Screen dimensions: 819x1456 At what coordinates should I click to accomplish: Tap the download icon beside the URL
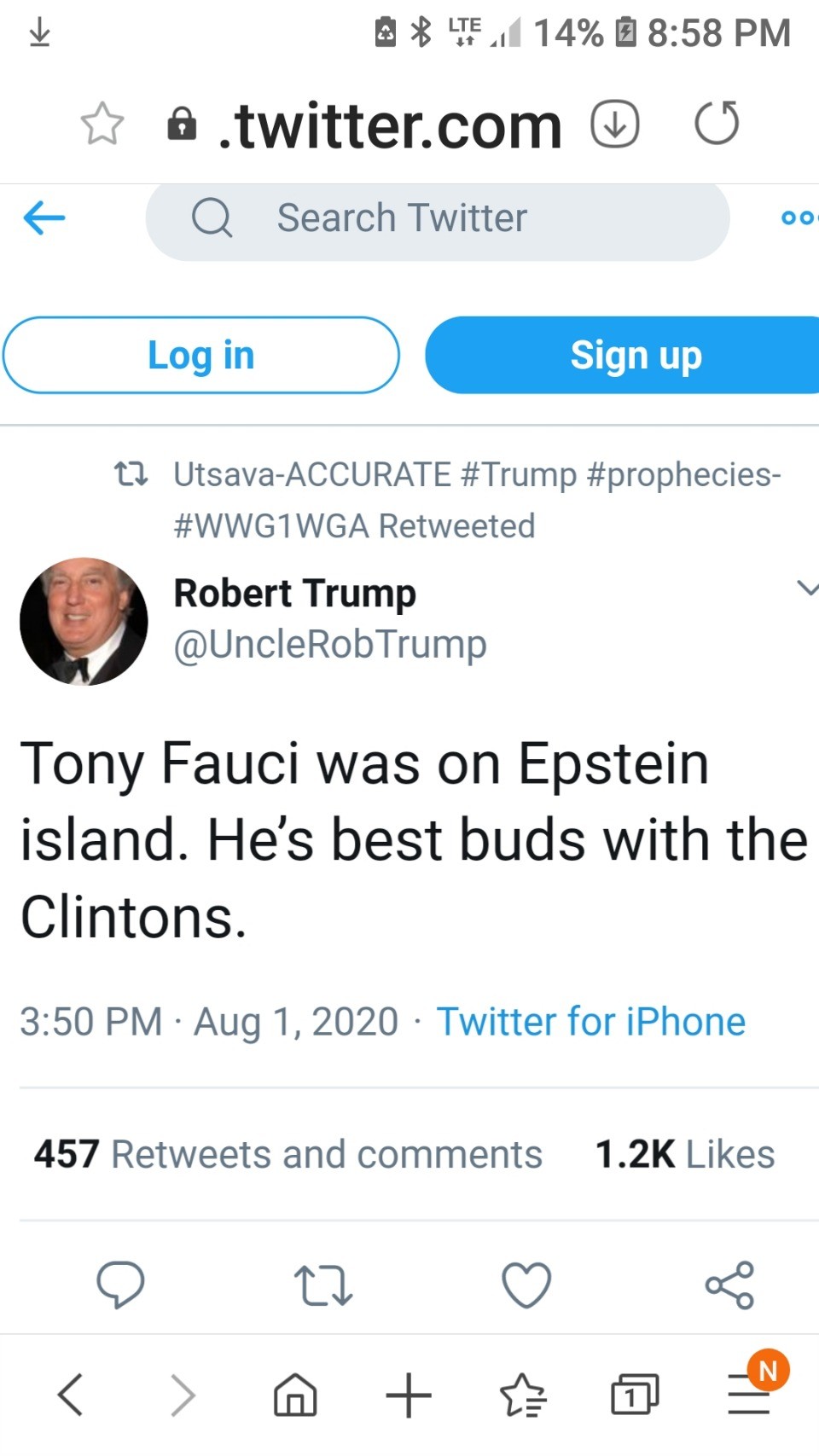coord(615,124)
